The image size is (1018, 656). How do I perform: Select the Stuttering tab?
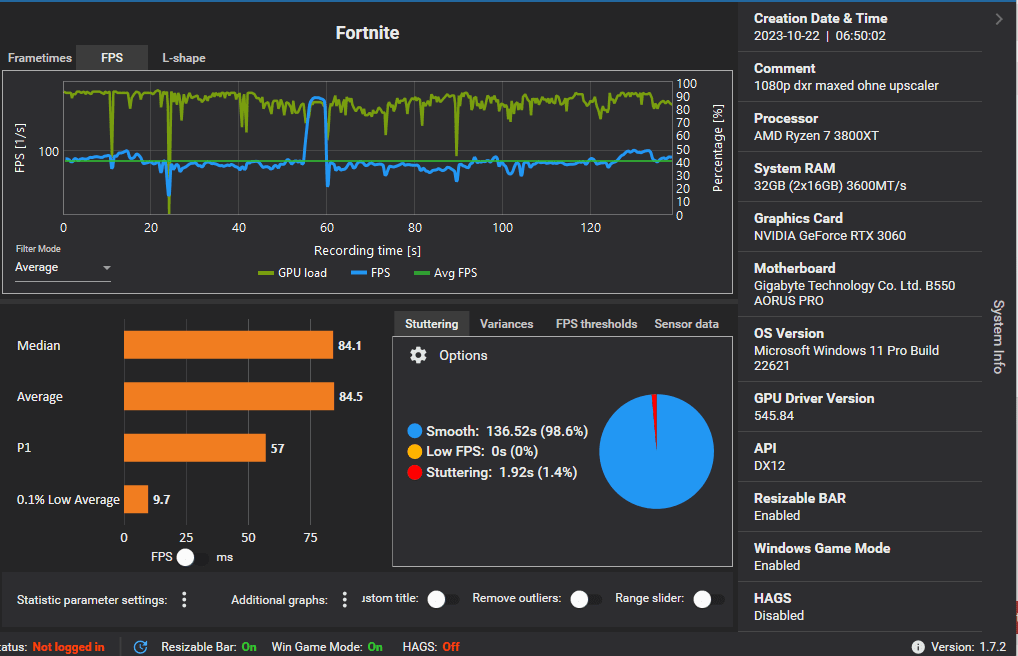pos(432,323)
